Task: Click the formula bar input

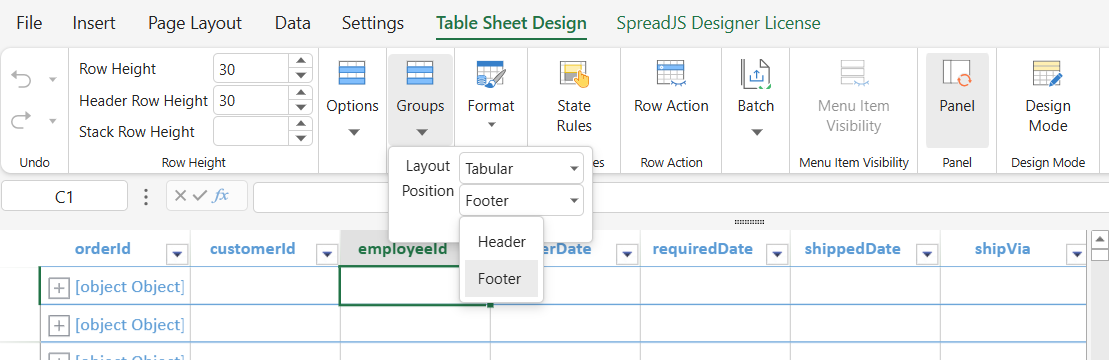Action: (679, 196)
